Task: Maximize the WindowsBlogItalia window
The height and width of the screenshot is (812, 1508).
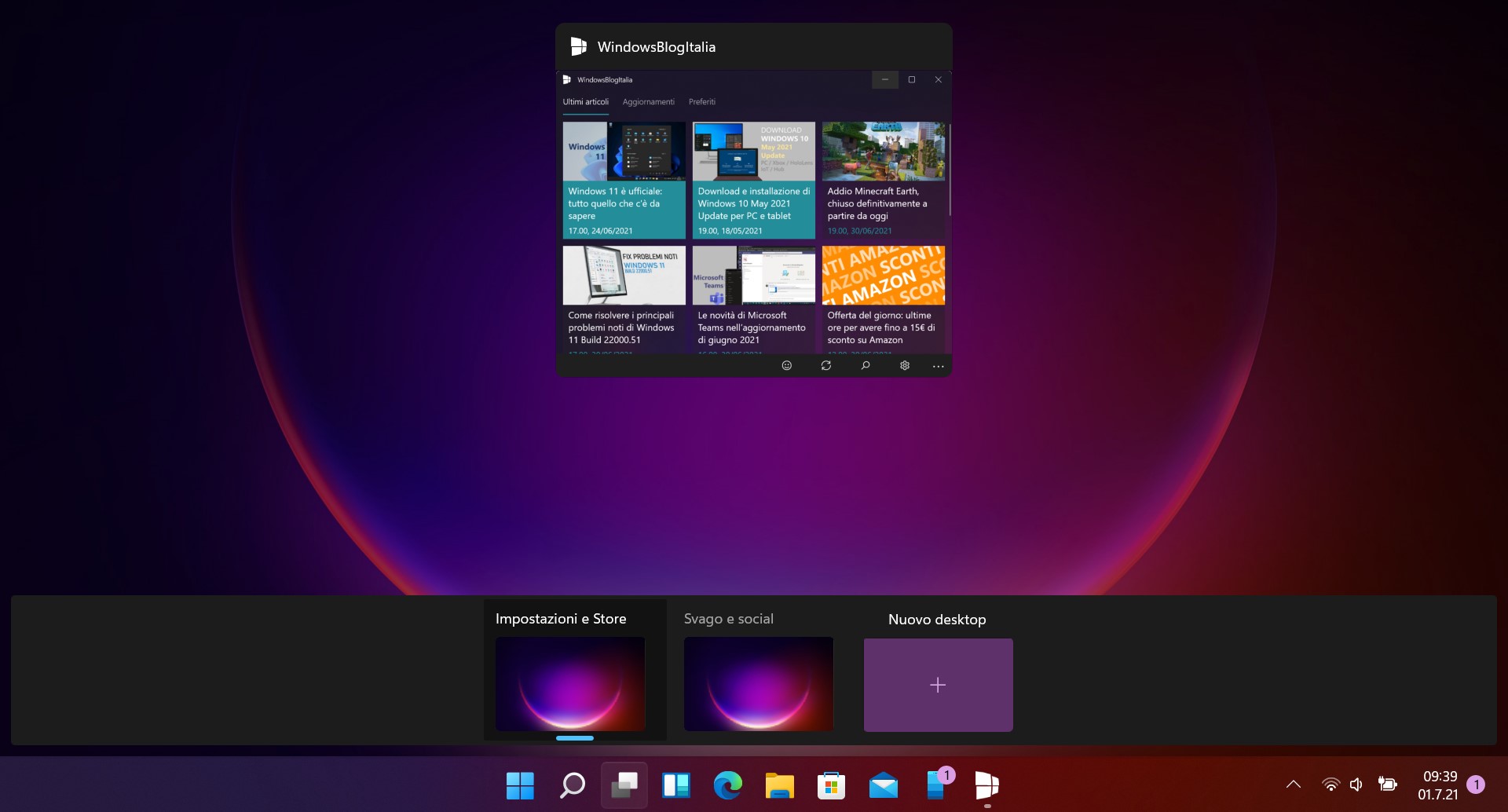Action: pos(912,79)
